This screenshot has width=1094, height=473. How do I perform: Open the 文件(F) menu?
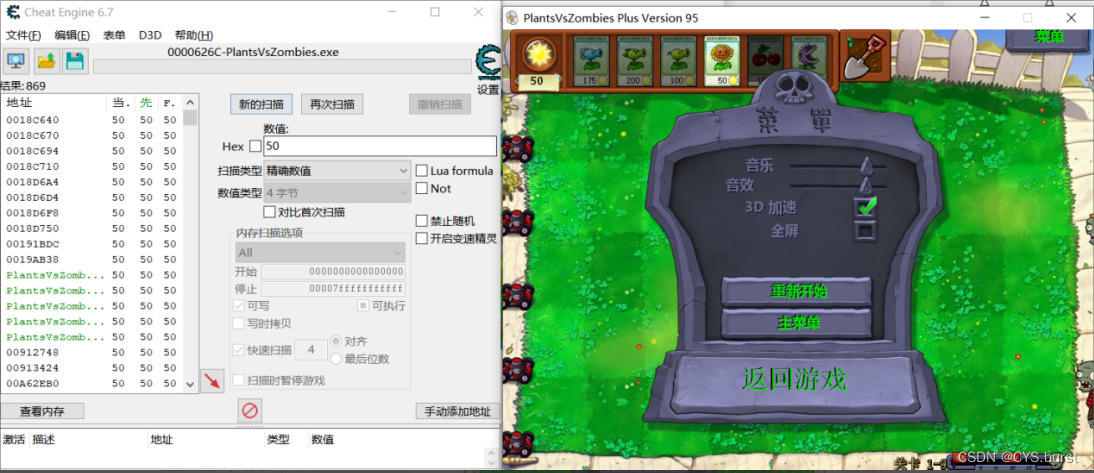click(x=23, y=36)
